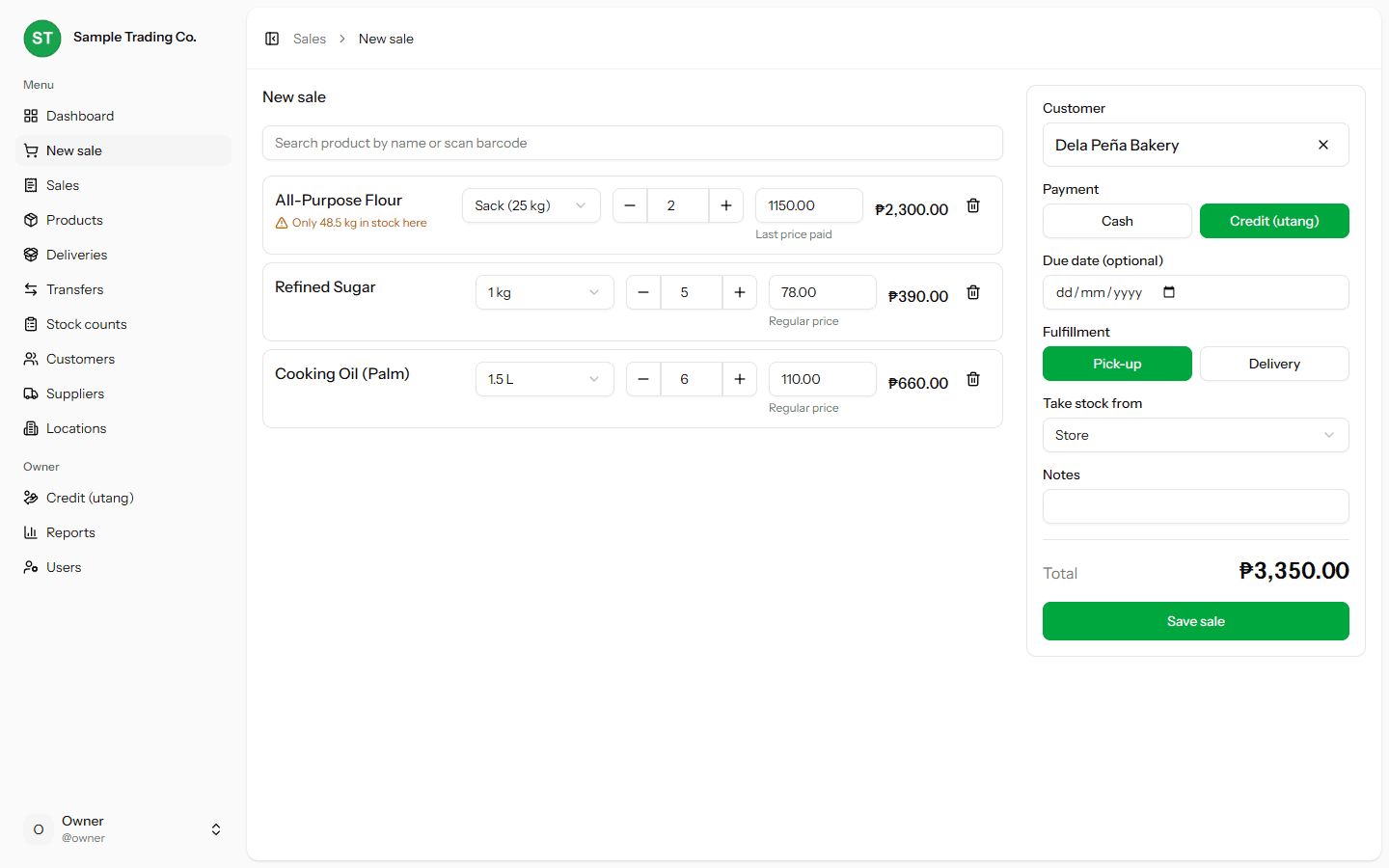
Task: Open Dashboard in the sidebar
Action: pyautogui.click(x=123, y=116)
